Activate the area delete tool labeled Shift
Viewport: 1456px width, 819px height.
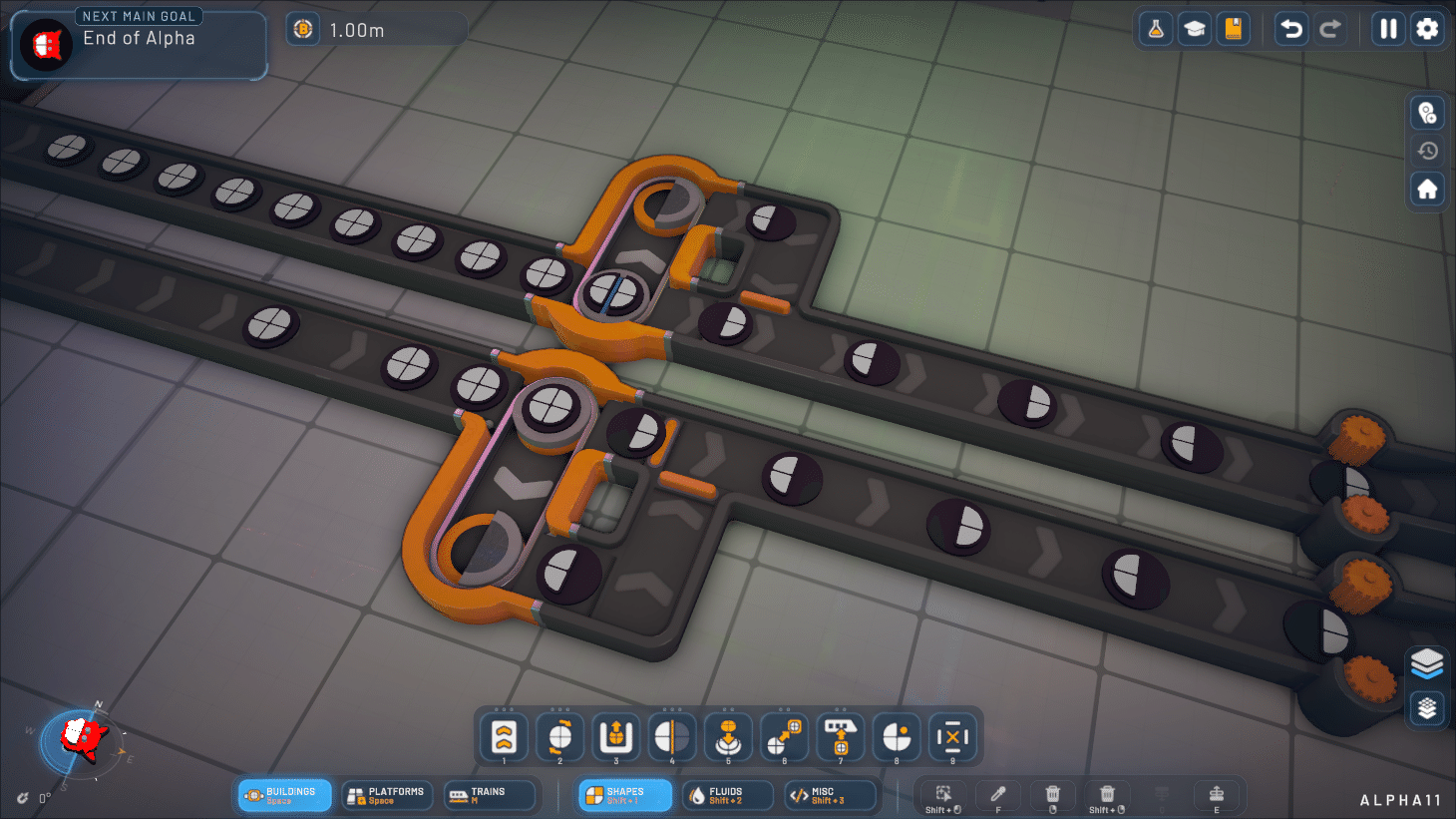1107,797
